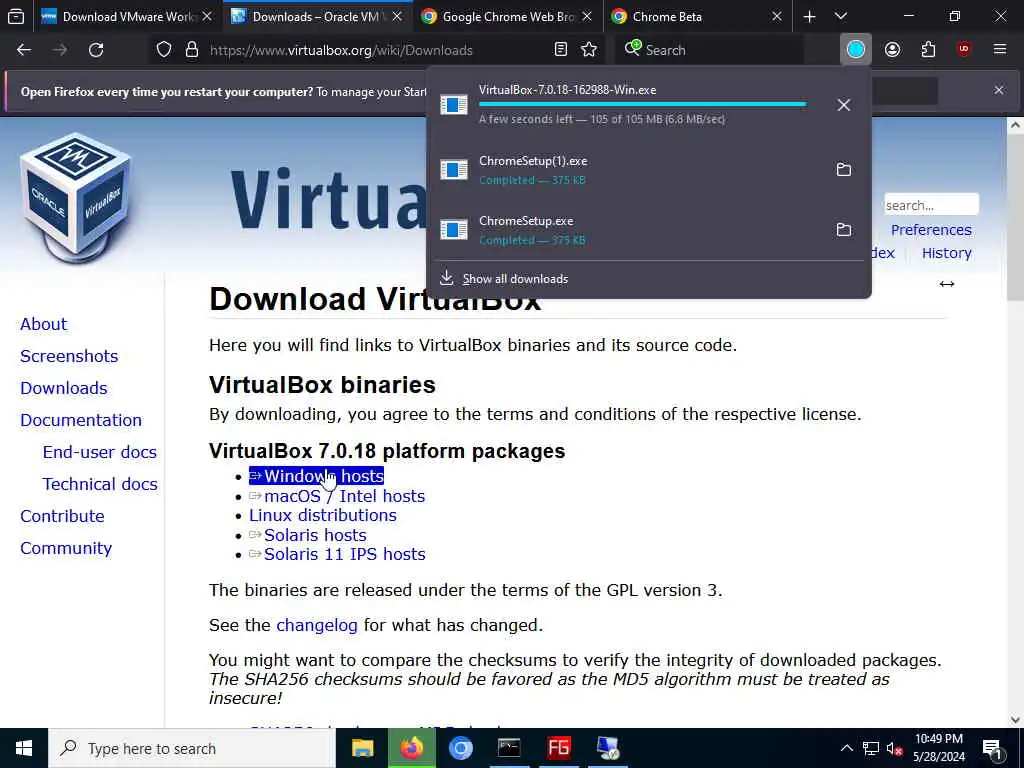Click the Firefox toolbar Search box
Viewport: 1024px width, 768px height.
(x=709, y=50)
